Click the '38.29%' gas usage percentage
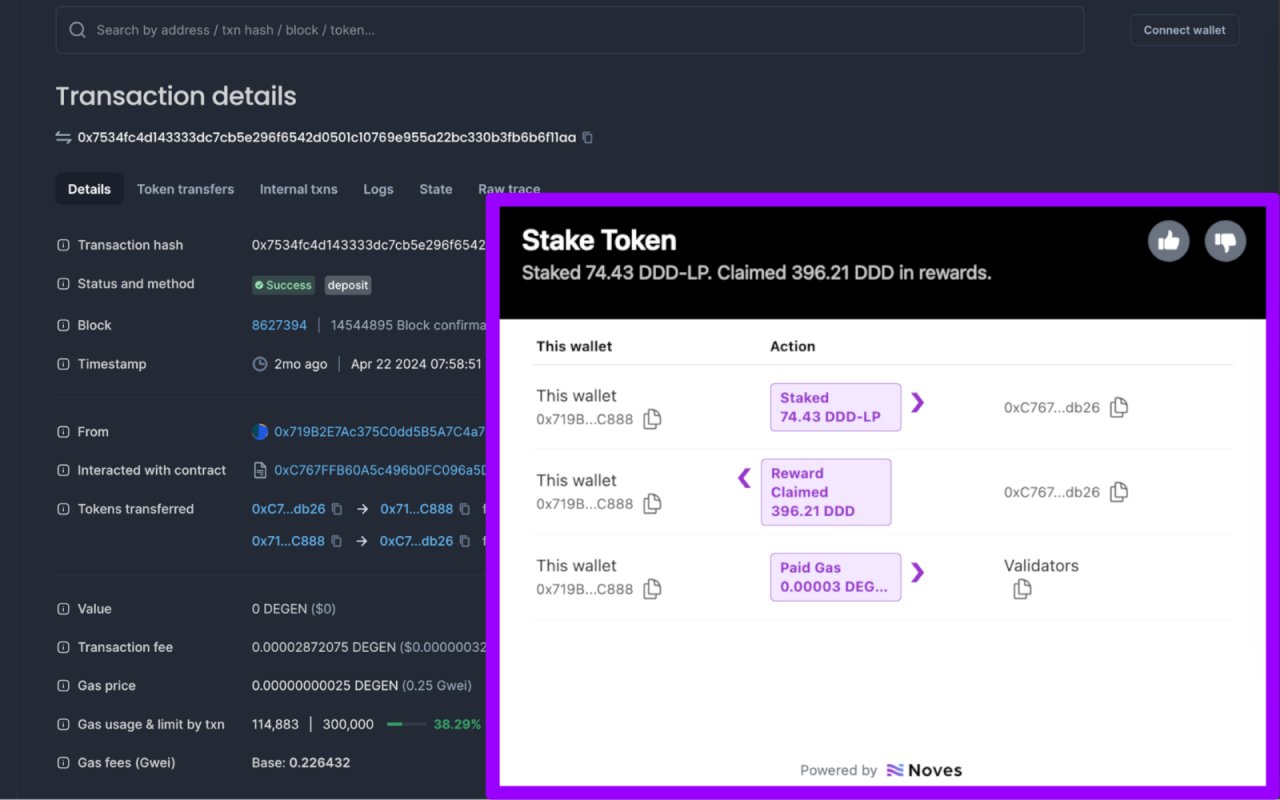 click(457, 724)
